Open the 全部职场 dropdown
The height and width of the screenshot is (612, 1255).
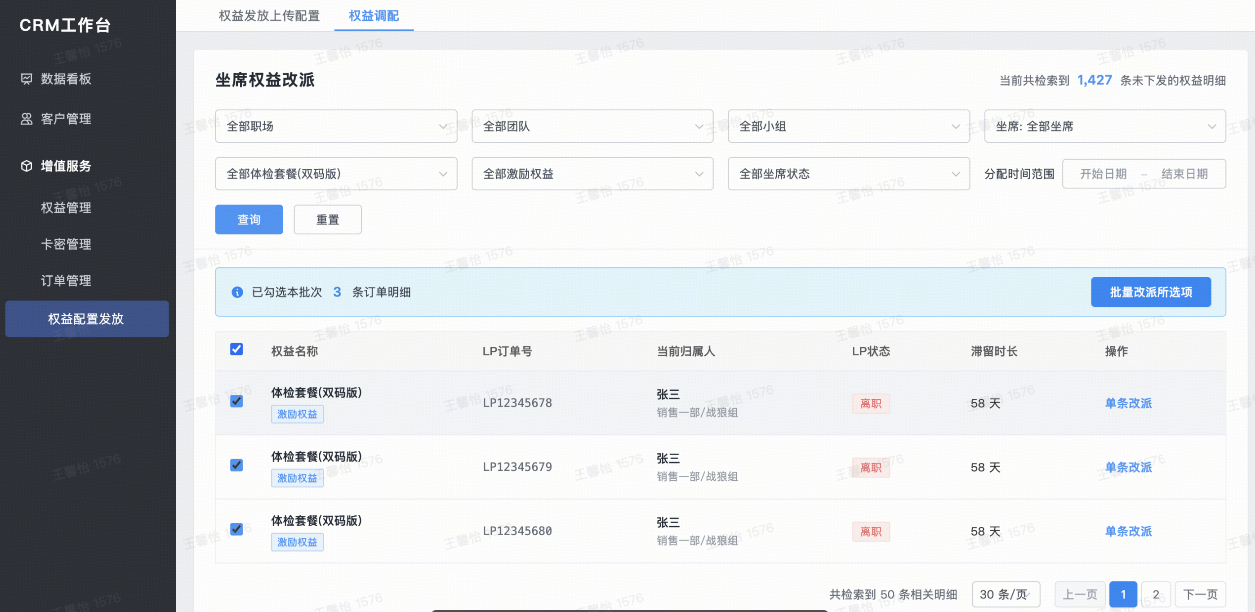[336, 127]
